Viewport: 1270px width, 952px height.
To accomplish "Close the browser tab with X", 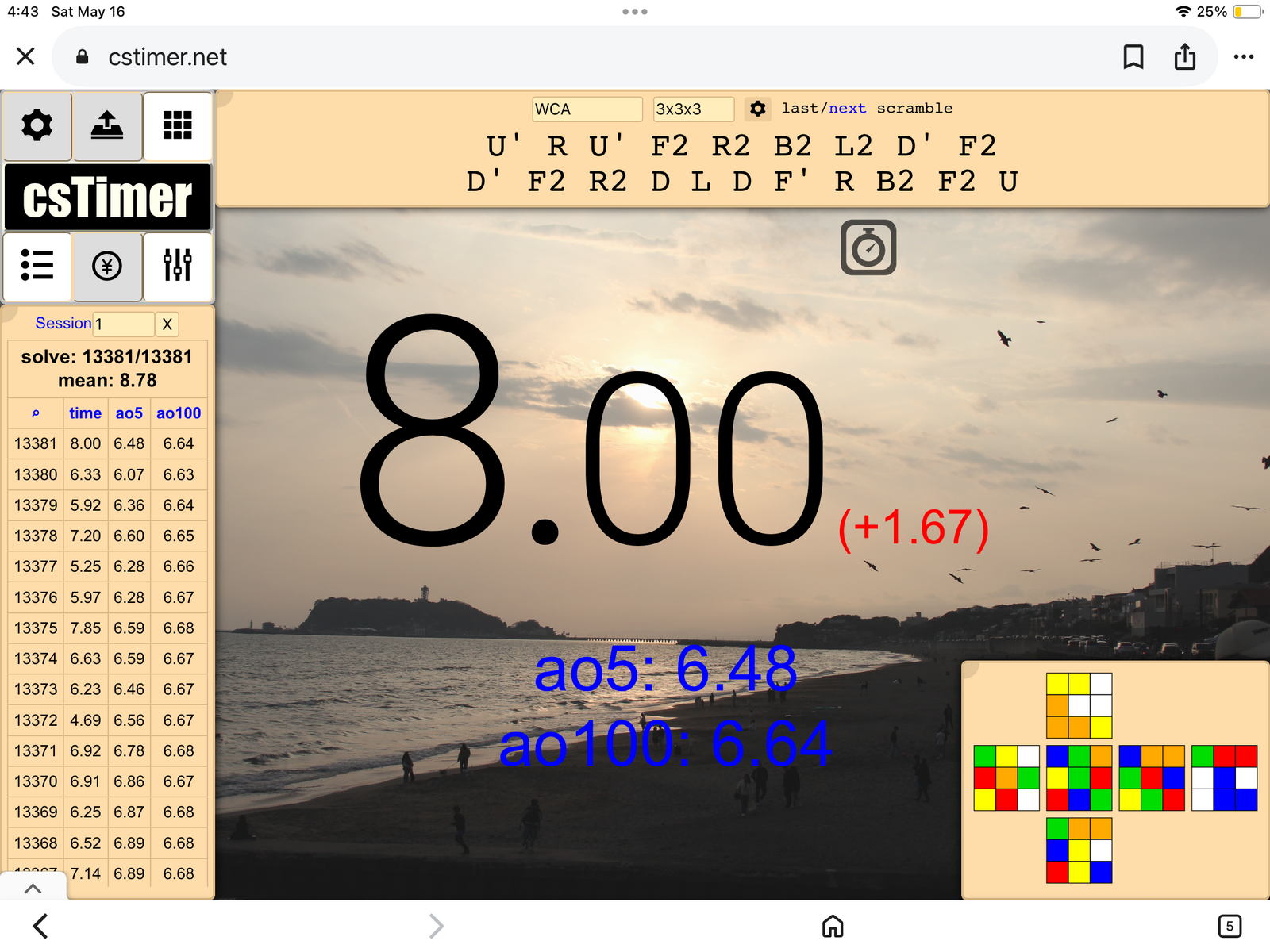I will click(x=25, y=56).
